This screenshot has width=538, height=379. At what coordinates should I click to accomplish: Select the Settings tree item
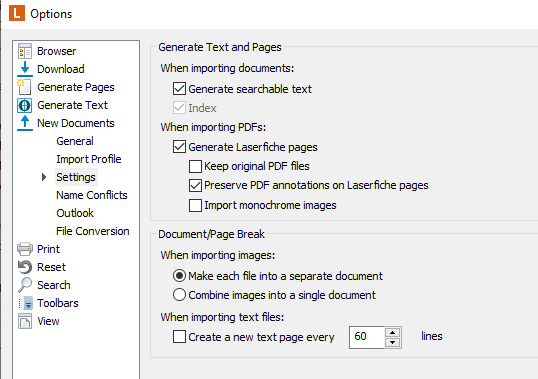76,177
